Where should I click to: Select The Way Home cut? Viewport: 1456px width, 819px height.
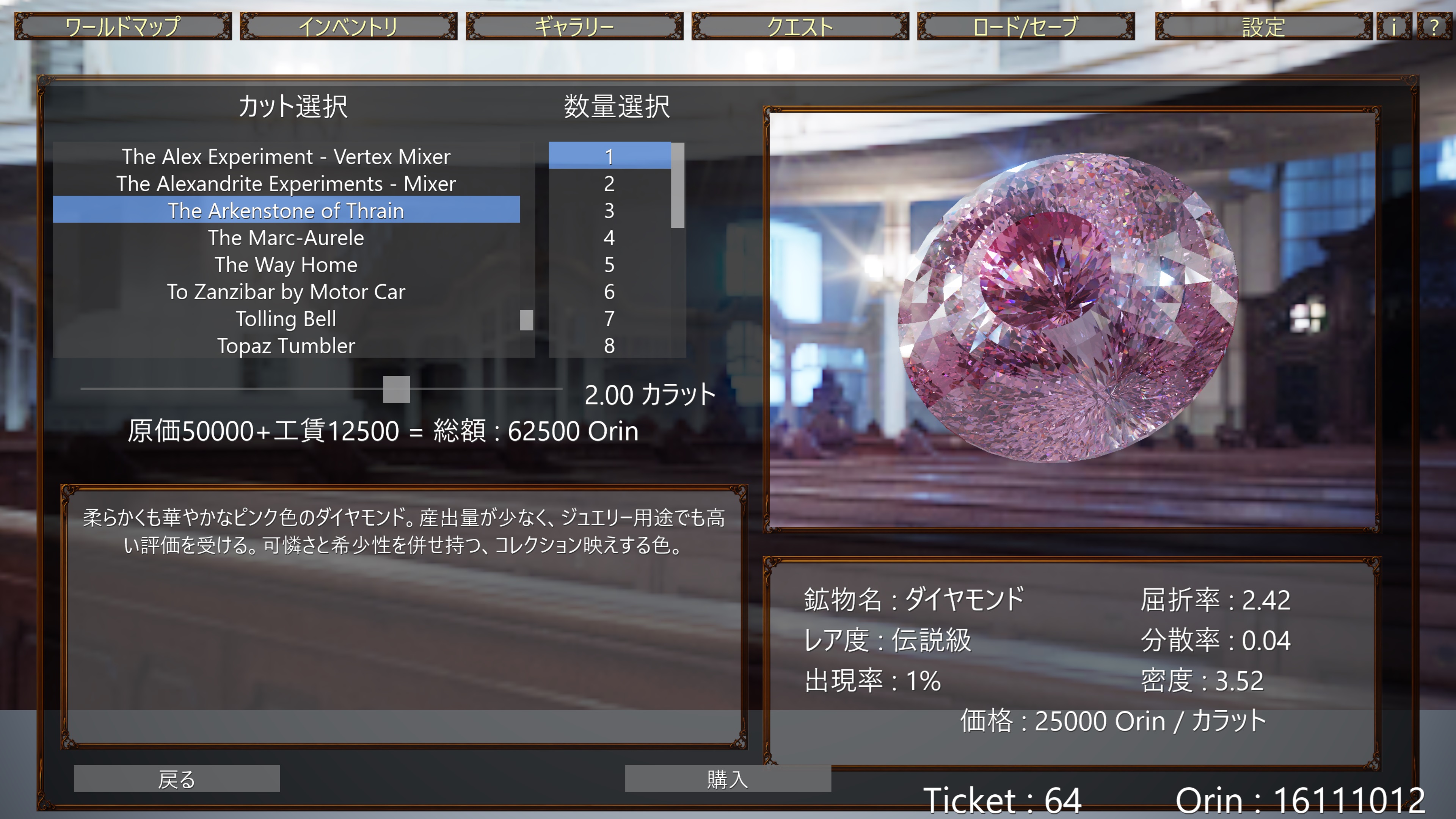click(x=286, y=265)
